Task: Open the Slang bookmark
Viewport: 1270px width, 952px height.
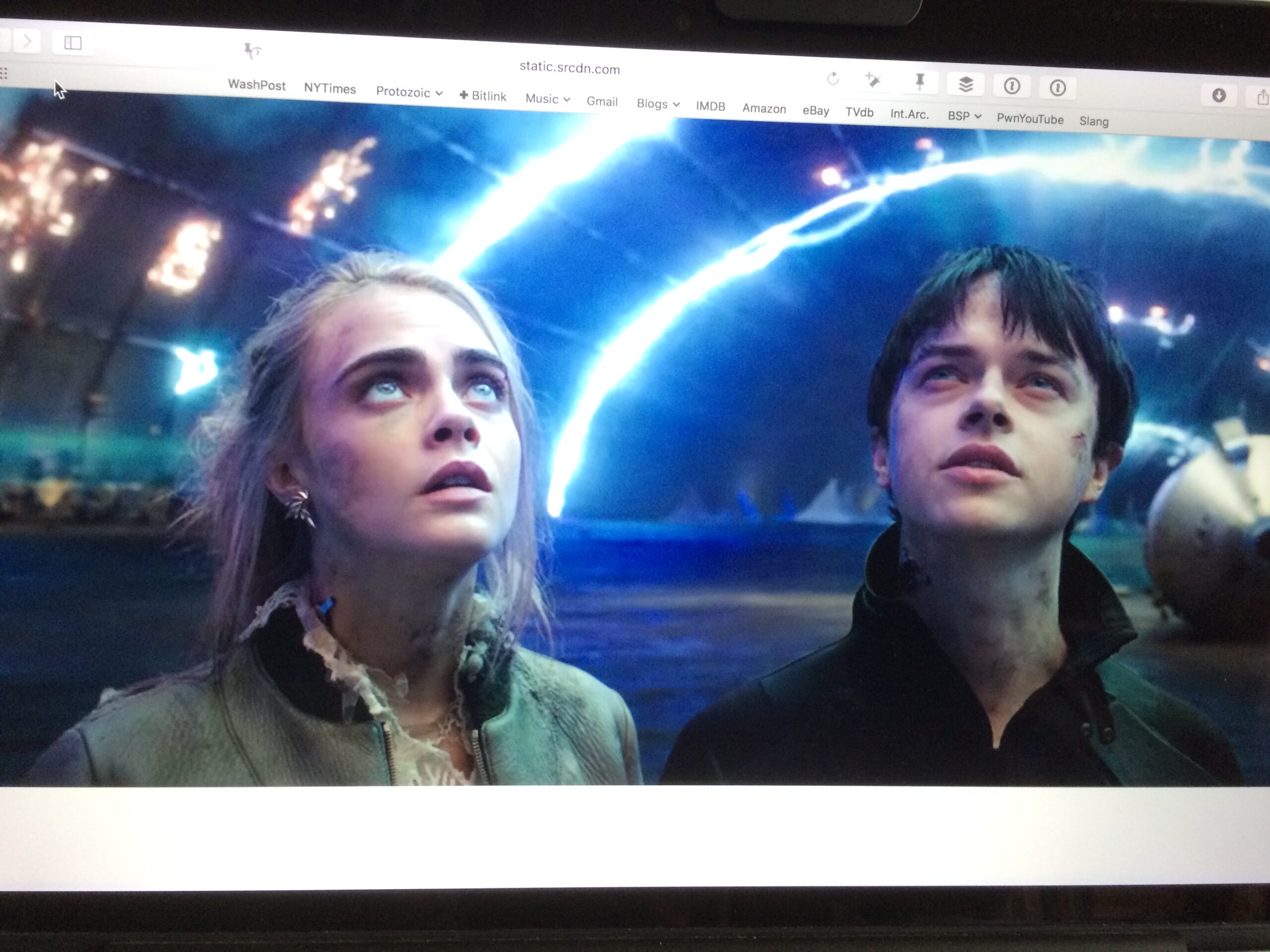Action: 1094,121
